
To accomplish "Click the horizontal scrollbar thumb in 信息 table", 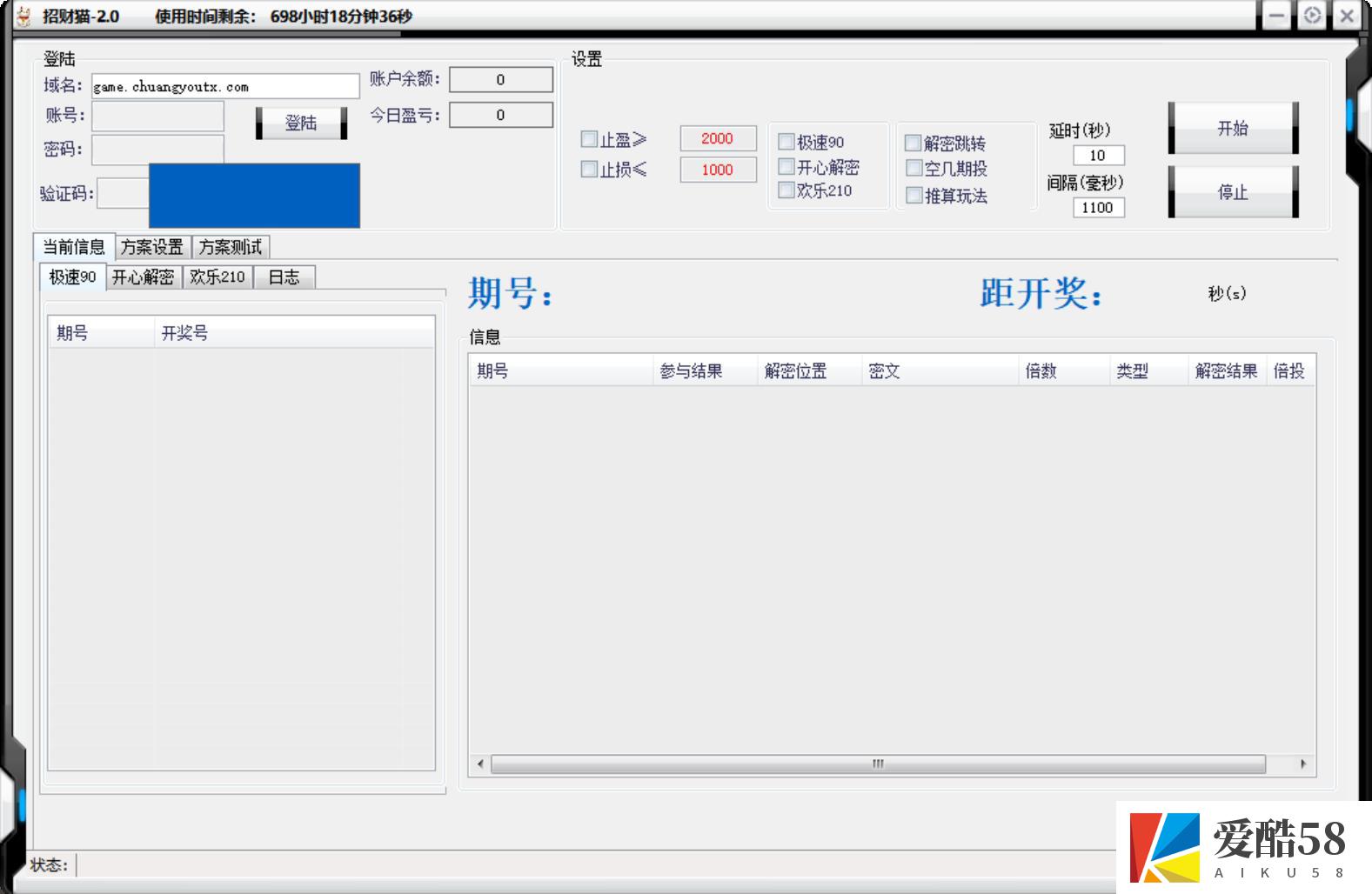I will pos(878,764).
